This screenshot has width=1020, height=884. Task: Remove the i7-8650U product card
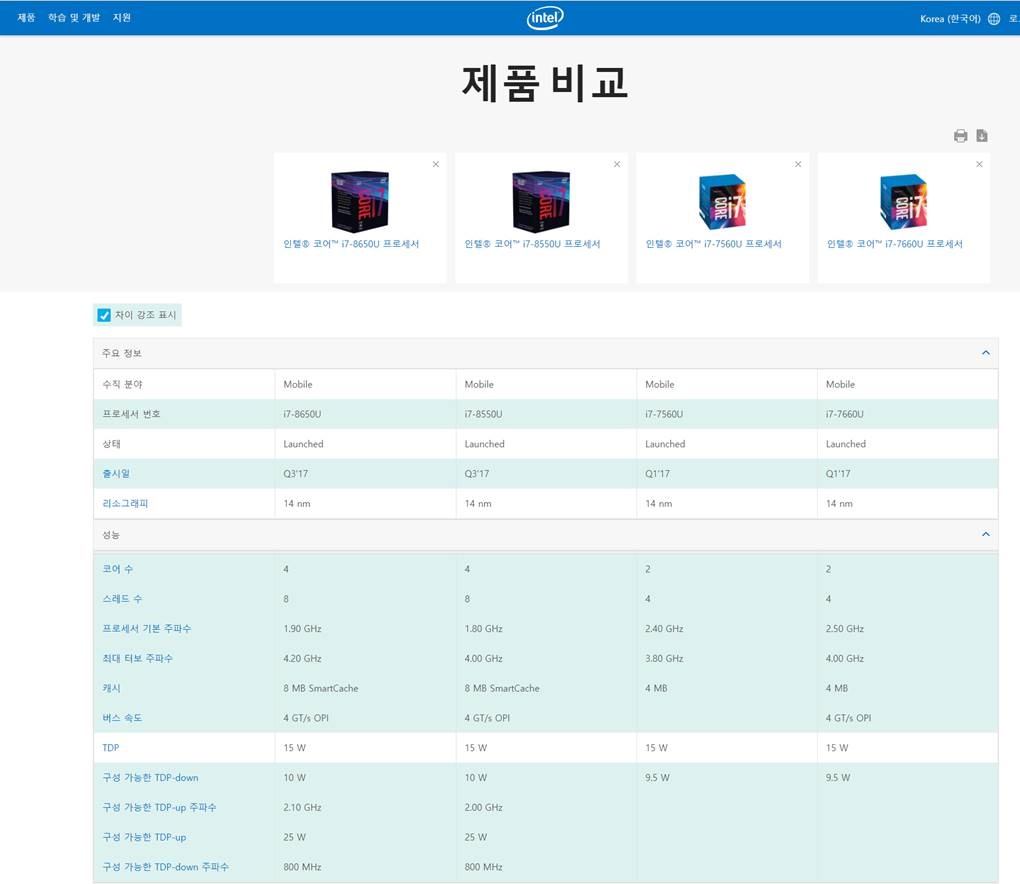coord(436,164)
